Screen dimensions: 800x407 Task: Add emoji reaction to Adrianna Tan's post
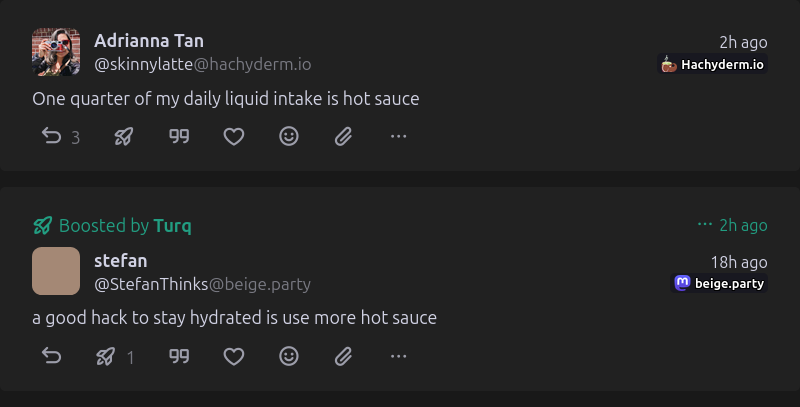tap(289, 136)
